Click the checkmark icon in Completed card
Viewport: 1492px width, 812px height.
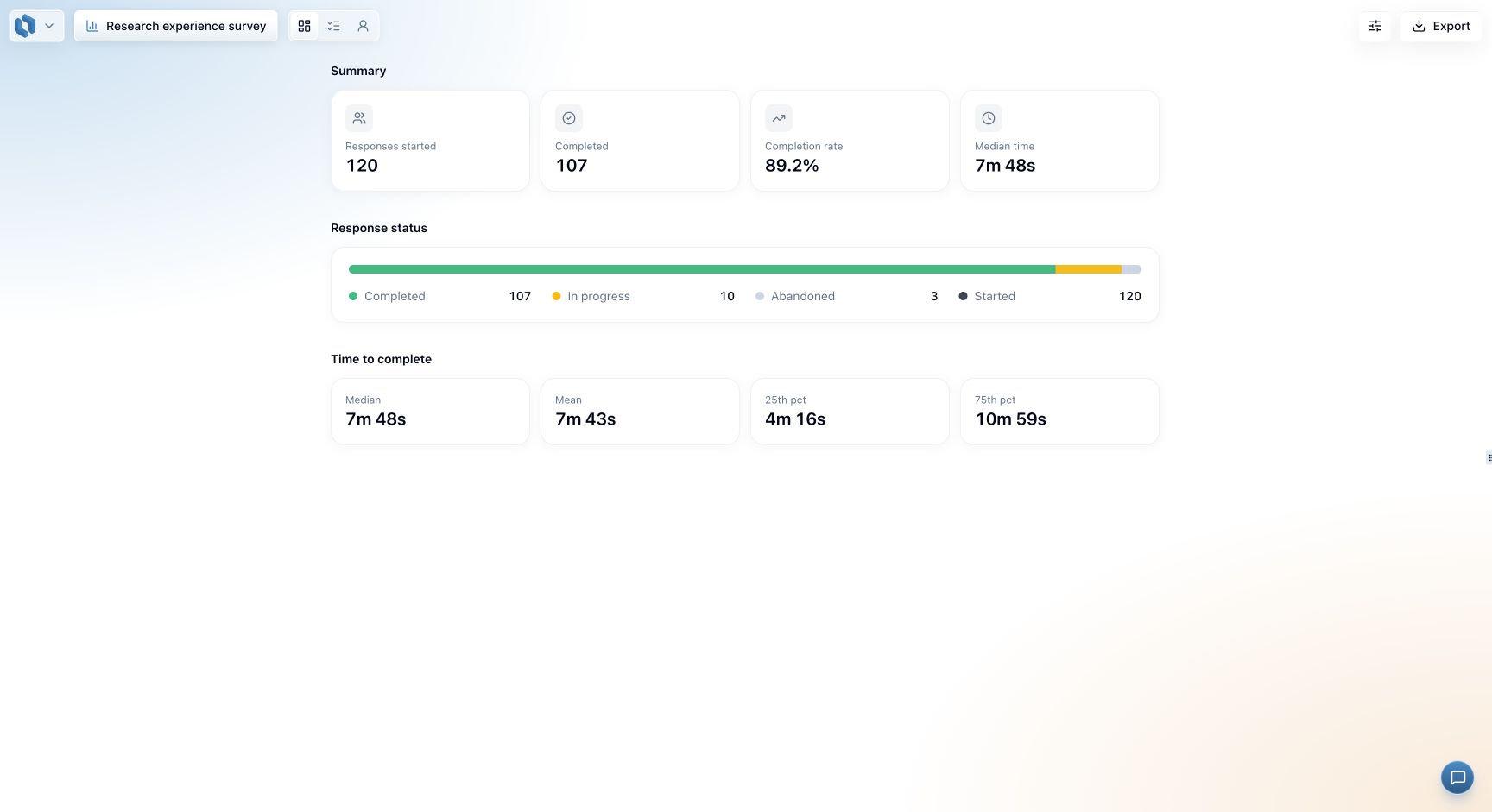click(569, 118)
